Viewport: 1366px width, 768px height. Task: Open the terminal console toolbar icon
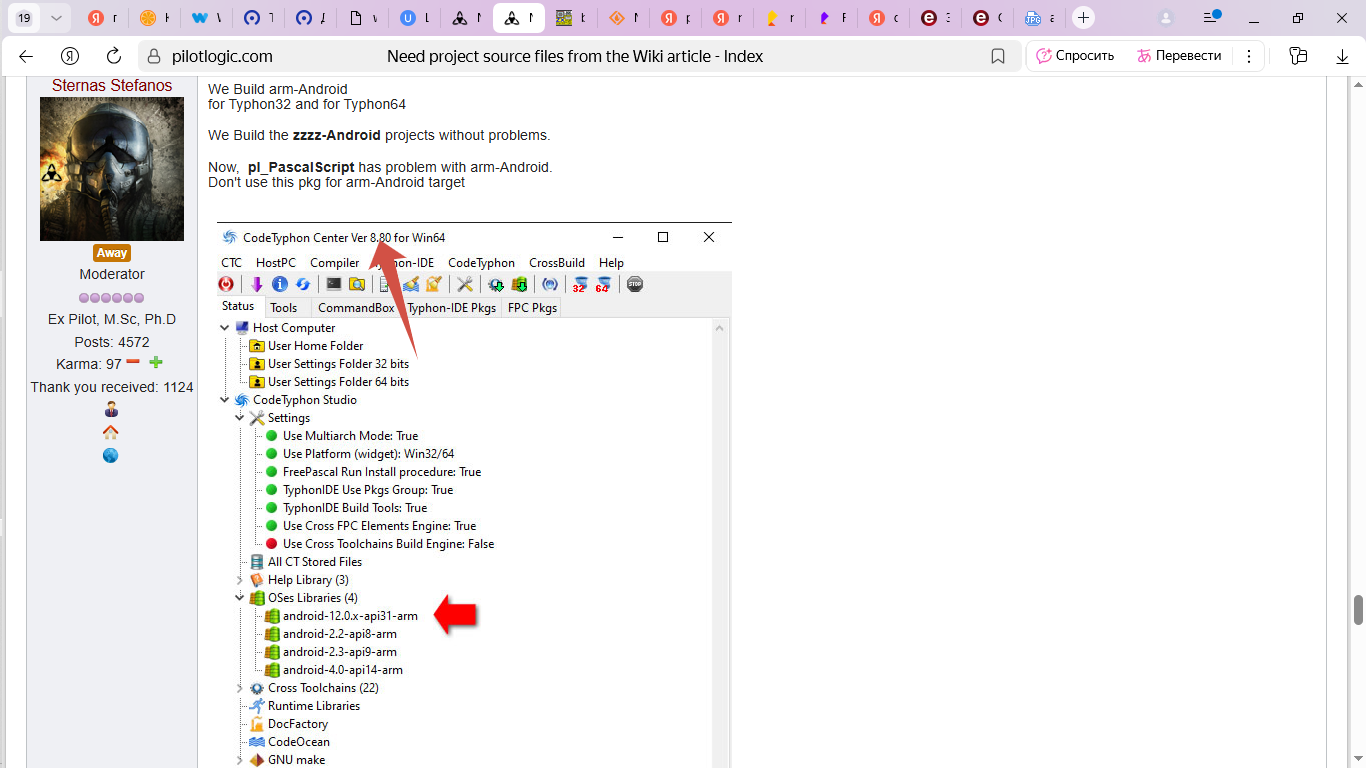tap(334, 285)
